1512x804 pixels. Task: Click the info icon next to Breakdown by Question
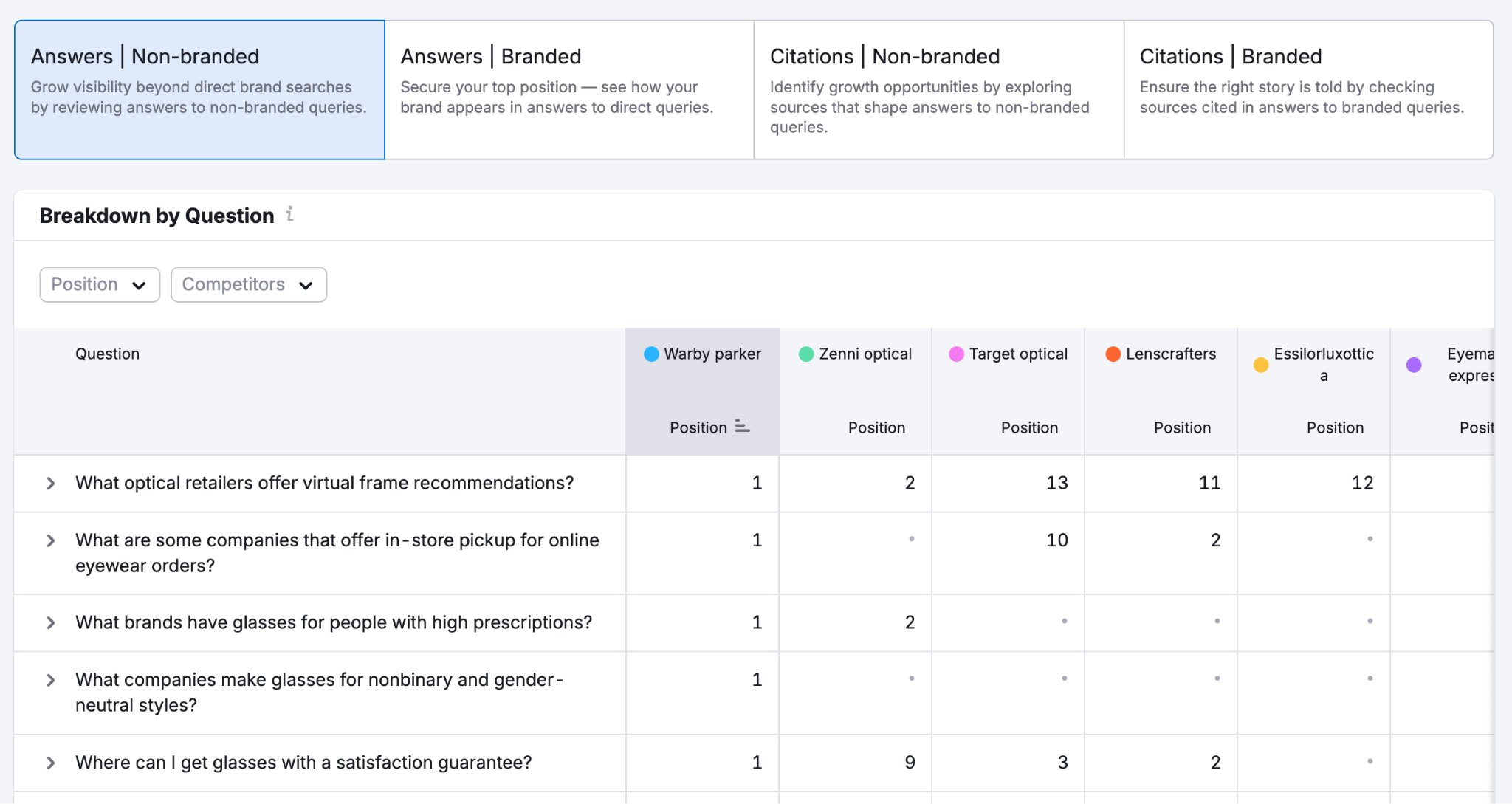click(x=289, y=214)
